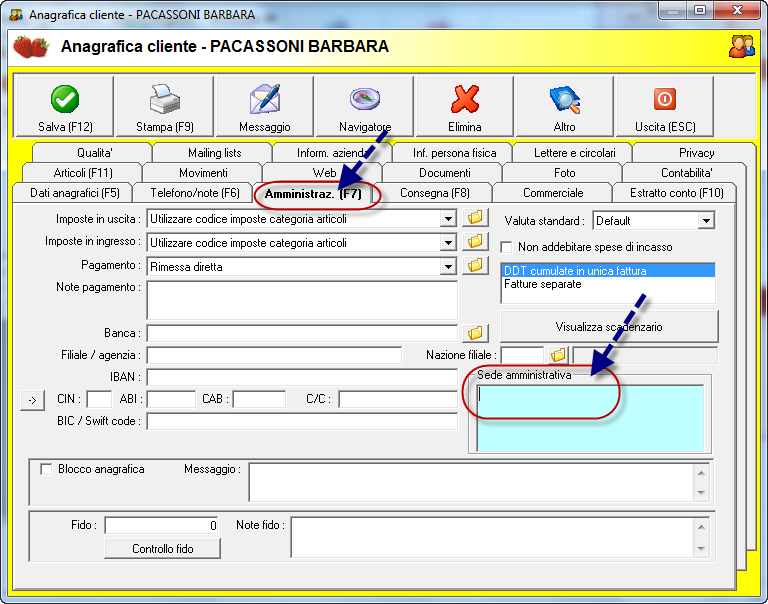Viewport: 768px width, 604px height.
Task: Select Fatture separate list item
Action: click(x=607, y=284)
